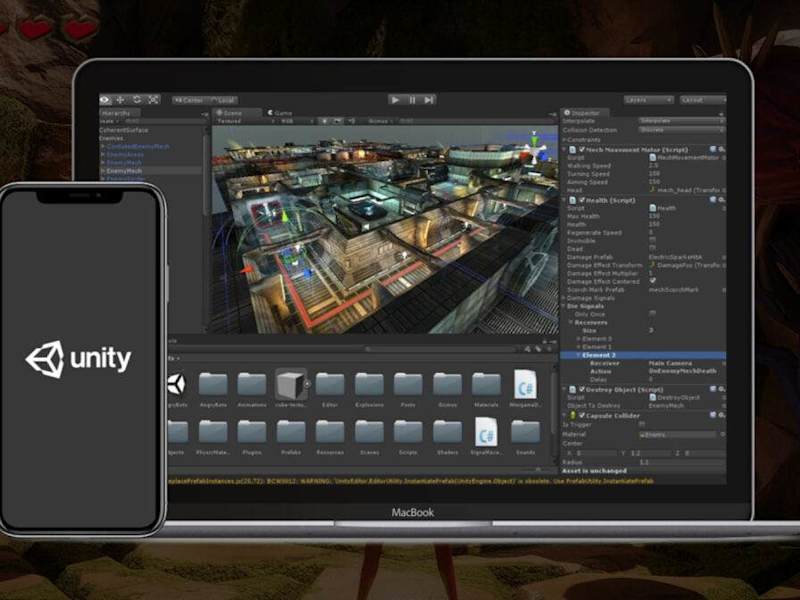This screenshot has height=600, width=800.
Task: Toggle the Center pivot mode button
Action: 189,101
